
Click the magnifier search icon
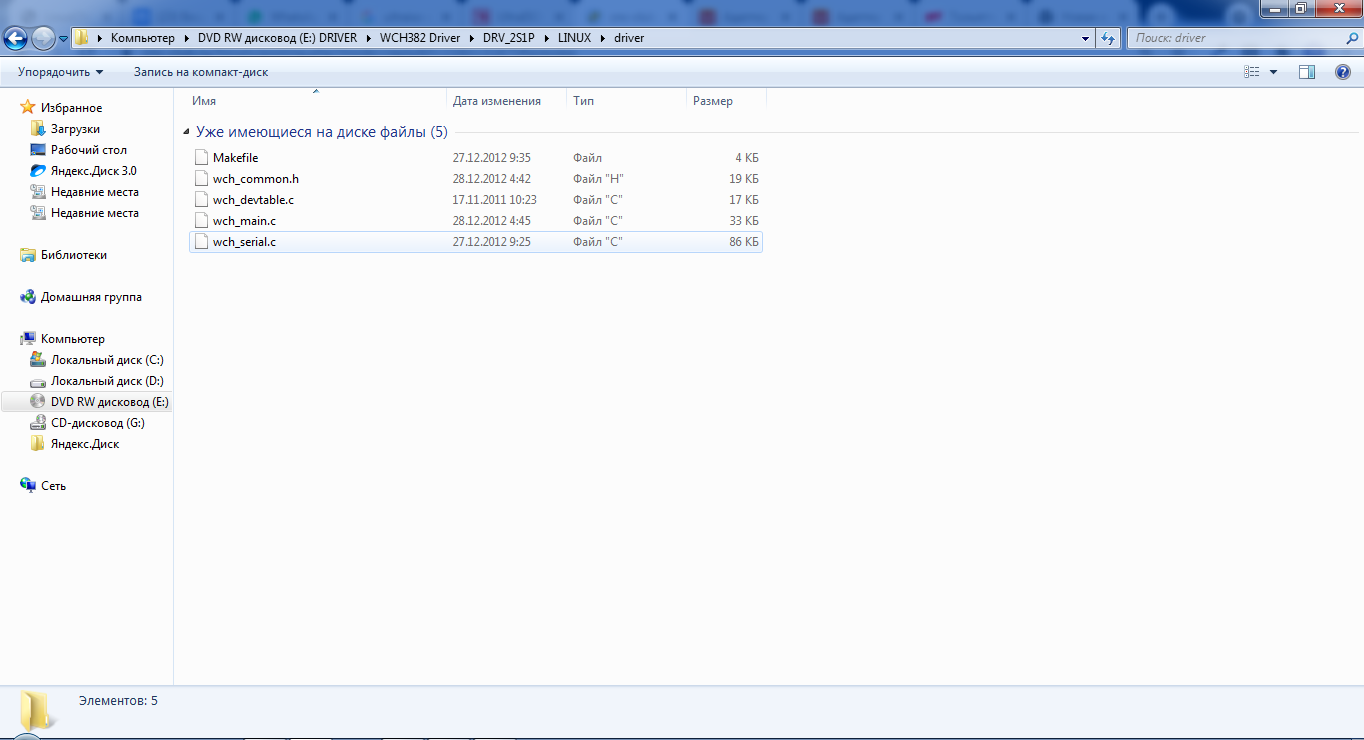1351,38
